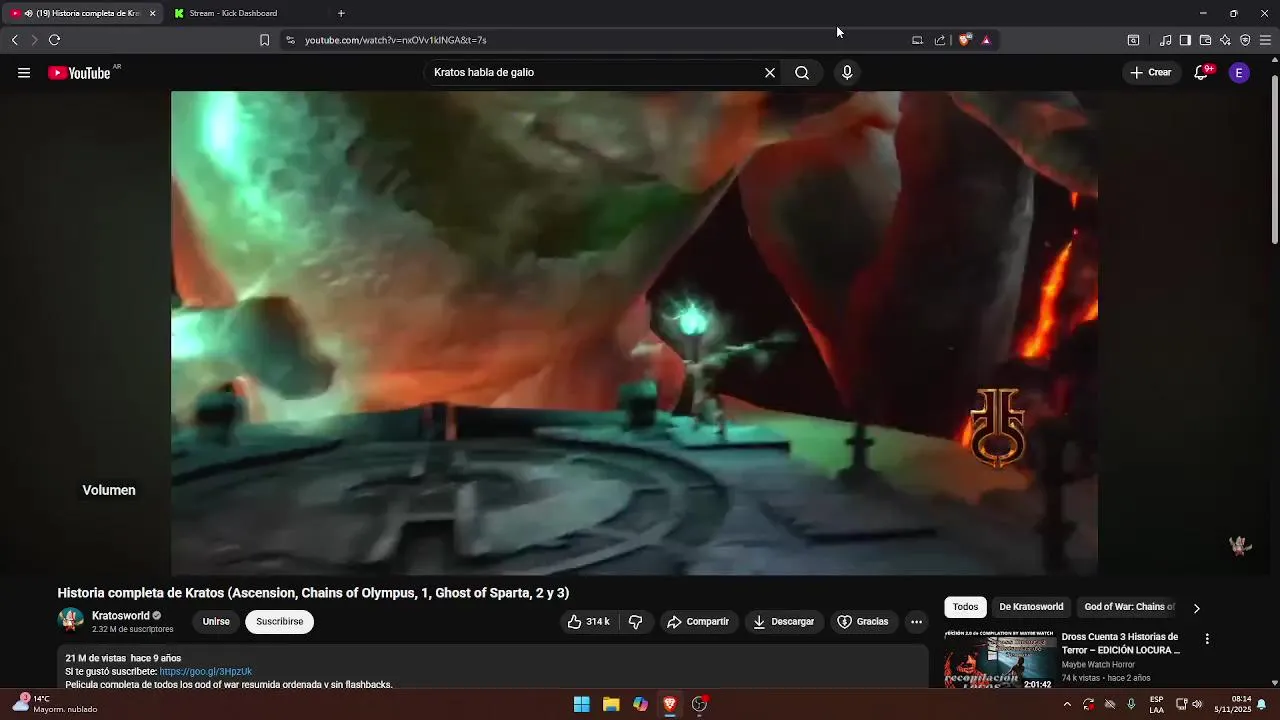Screen dimensions: 1280x720
Task: Open the YouTube hamburger guide menu
Action: point(24,73)
